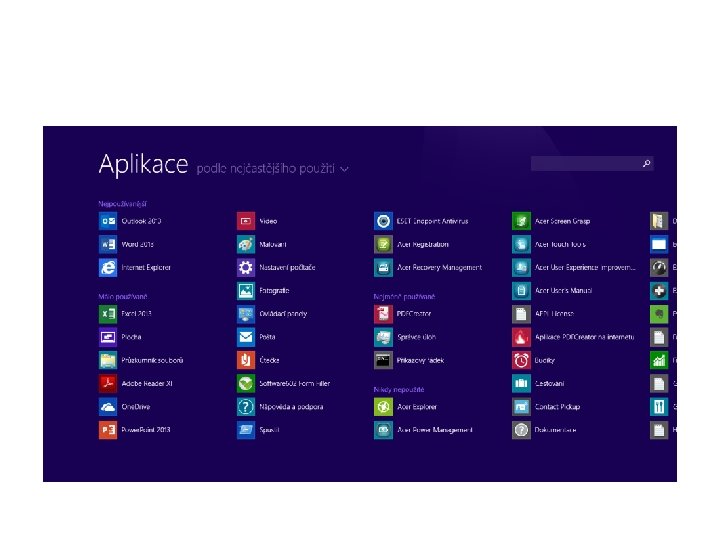This screenshot has width=720, height=540.
Task: Open the AFPL License document
Action: [543, 314]
